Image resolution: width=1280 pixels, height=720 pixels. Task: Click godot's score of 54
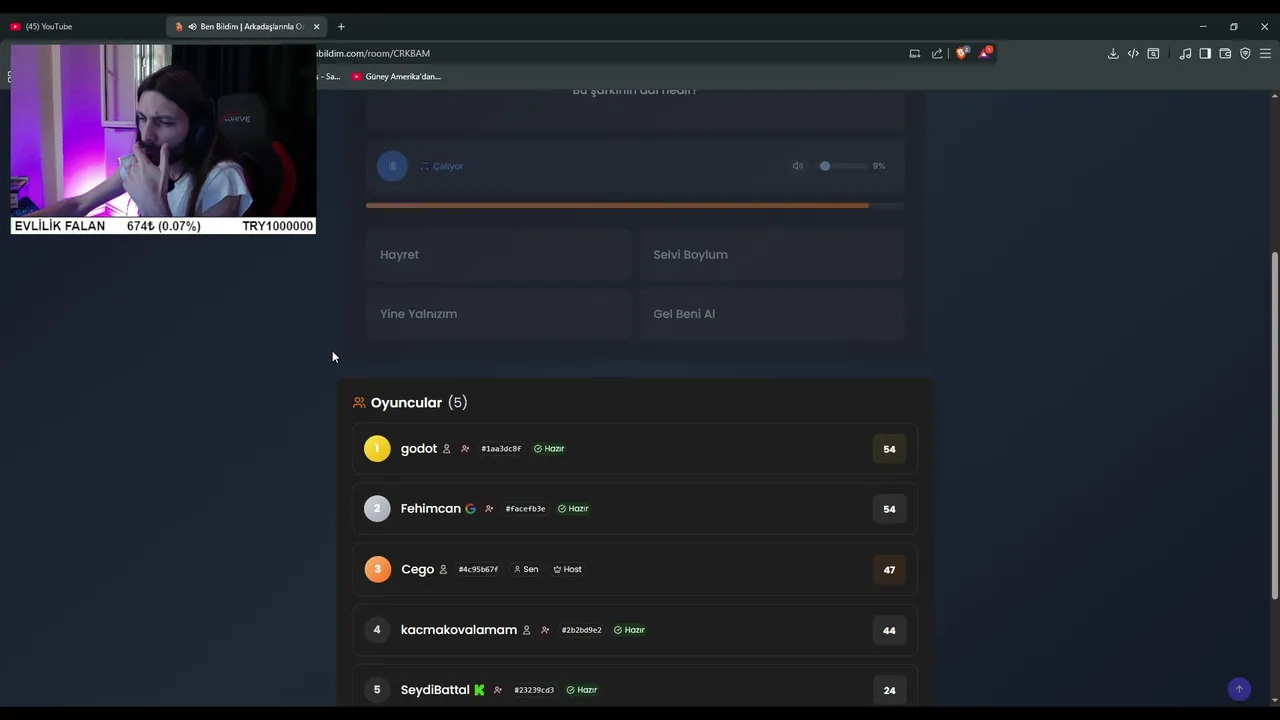coord(889,449)
